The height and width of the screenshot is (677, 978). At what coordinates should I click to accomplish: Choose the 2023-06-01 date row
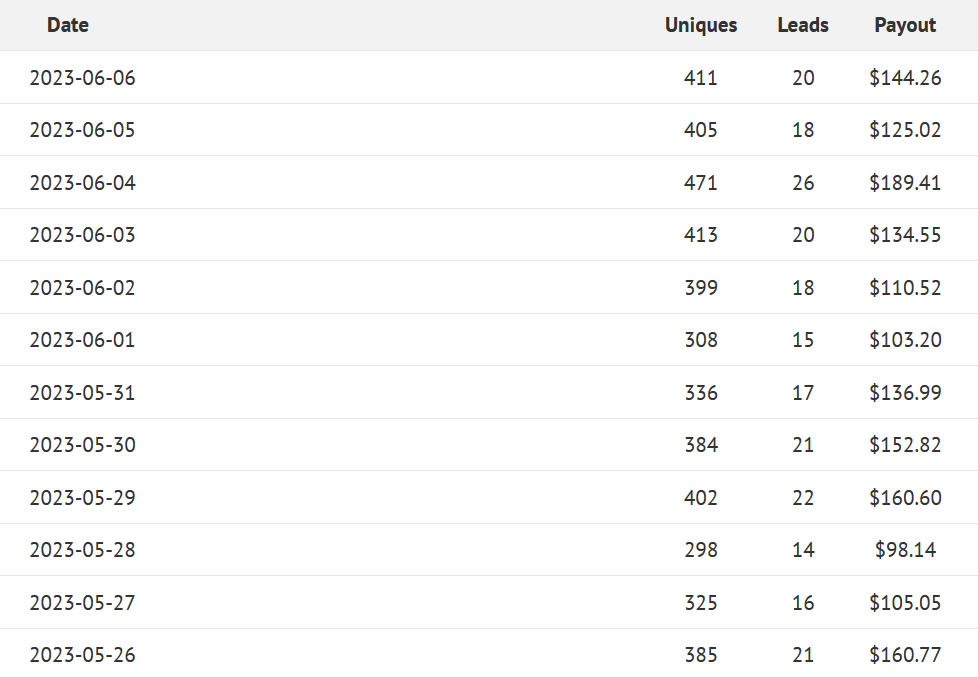coord(82,340)
